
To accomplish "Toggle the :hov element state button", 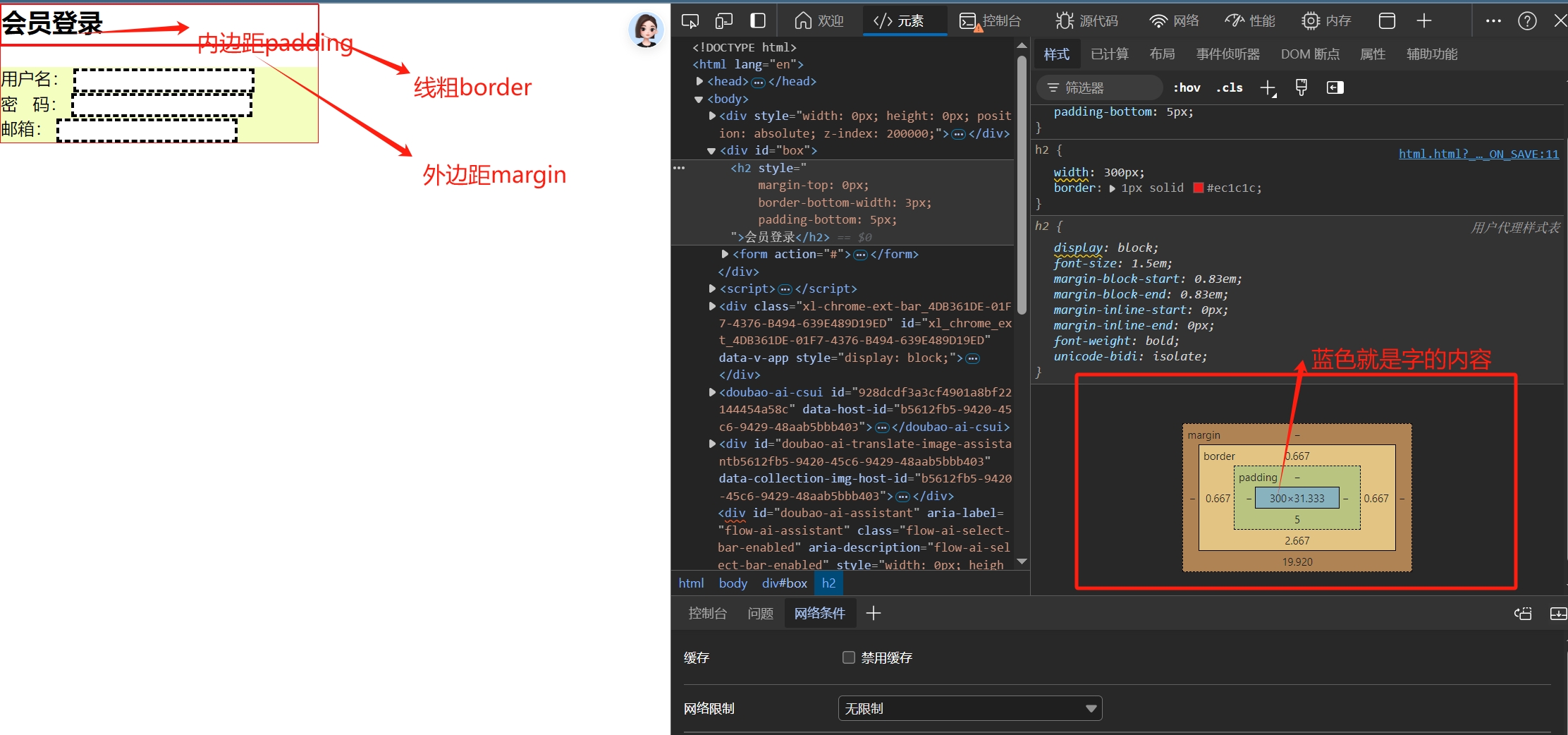I will (x=1187, y=87).
